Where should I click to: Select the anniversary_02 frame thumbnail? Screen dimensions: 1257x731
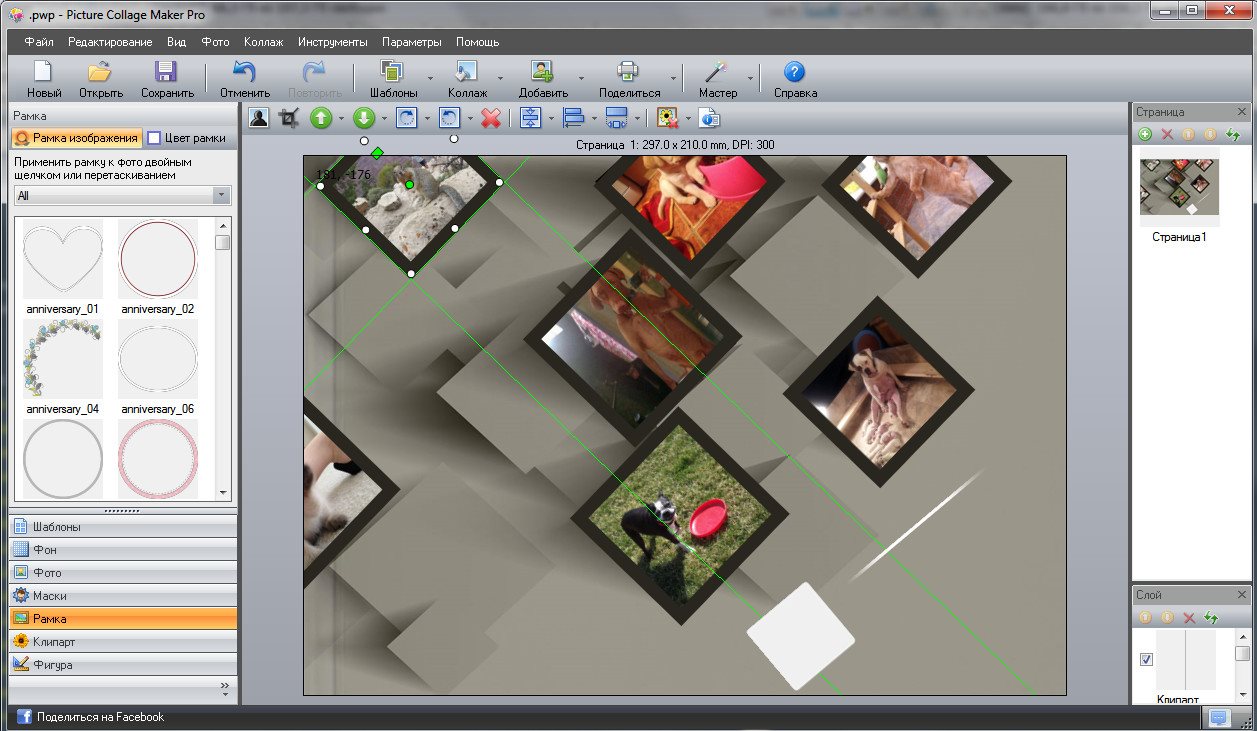pos(158,260)
